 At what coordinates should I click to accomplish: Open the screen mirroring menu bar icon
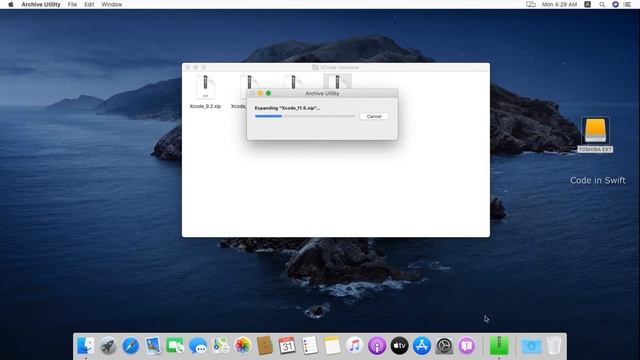point(531,4)
